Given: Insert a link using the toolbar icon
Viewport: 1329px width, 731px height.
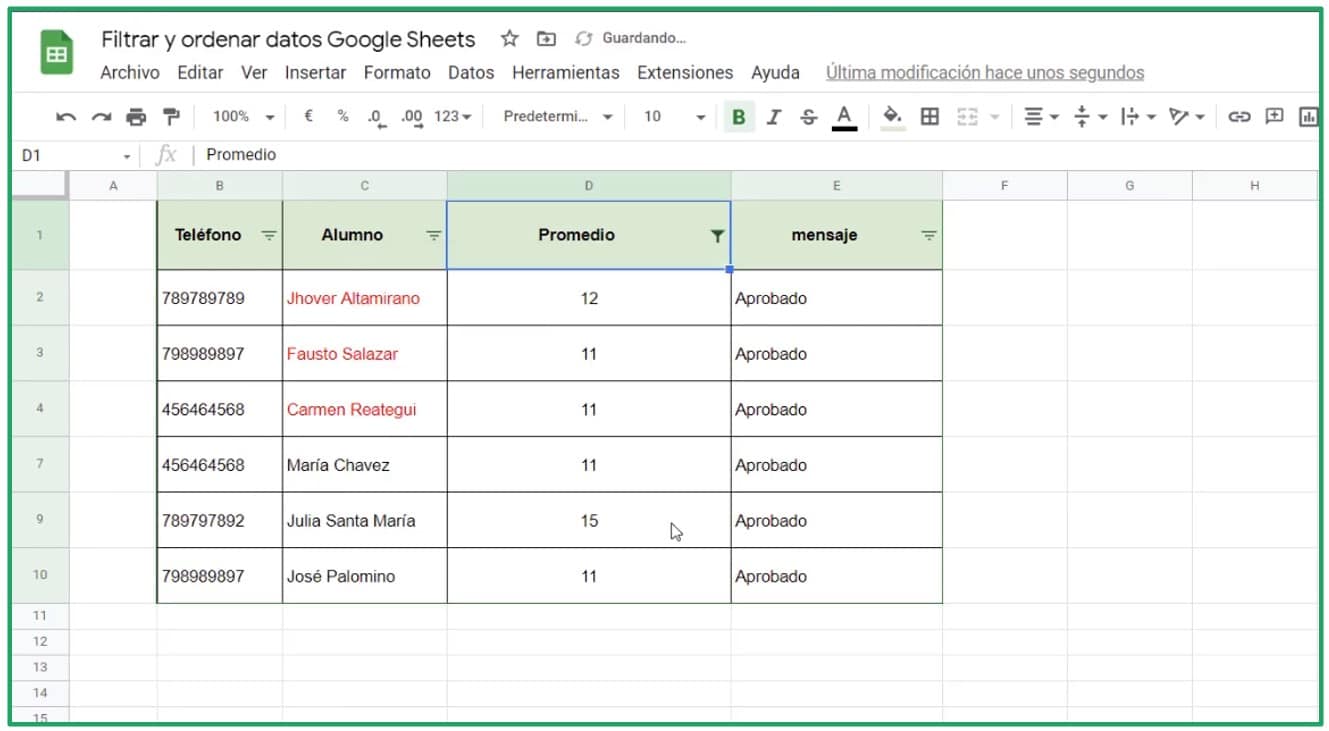Looking at the screenshot, I should coord(1239,116).
